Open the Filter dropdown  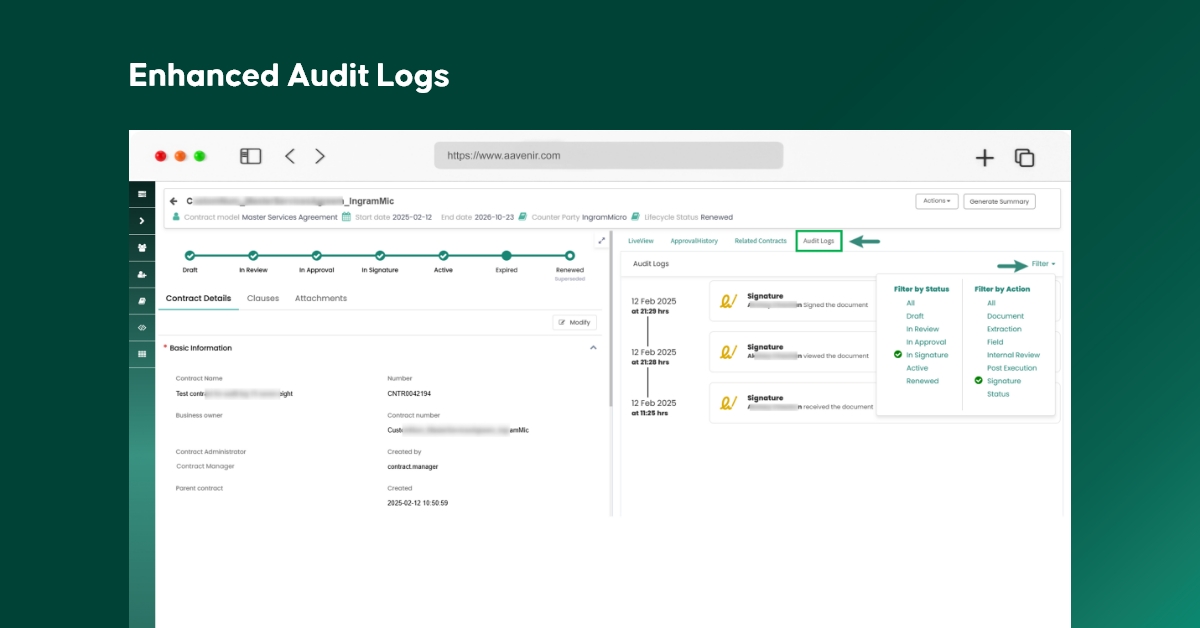point(1043,264)
